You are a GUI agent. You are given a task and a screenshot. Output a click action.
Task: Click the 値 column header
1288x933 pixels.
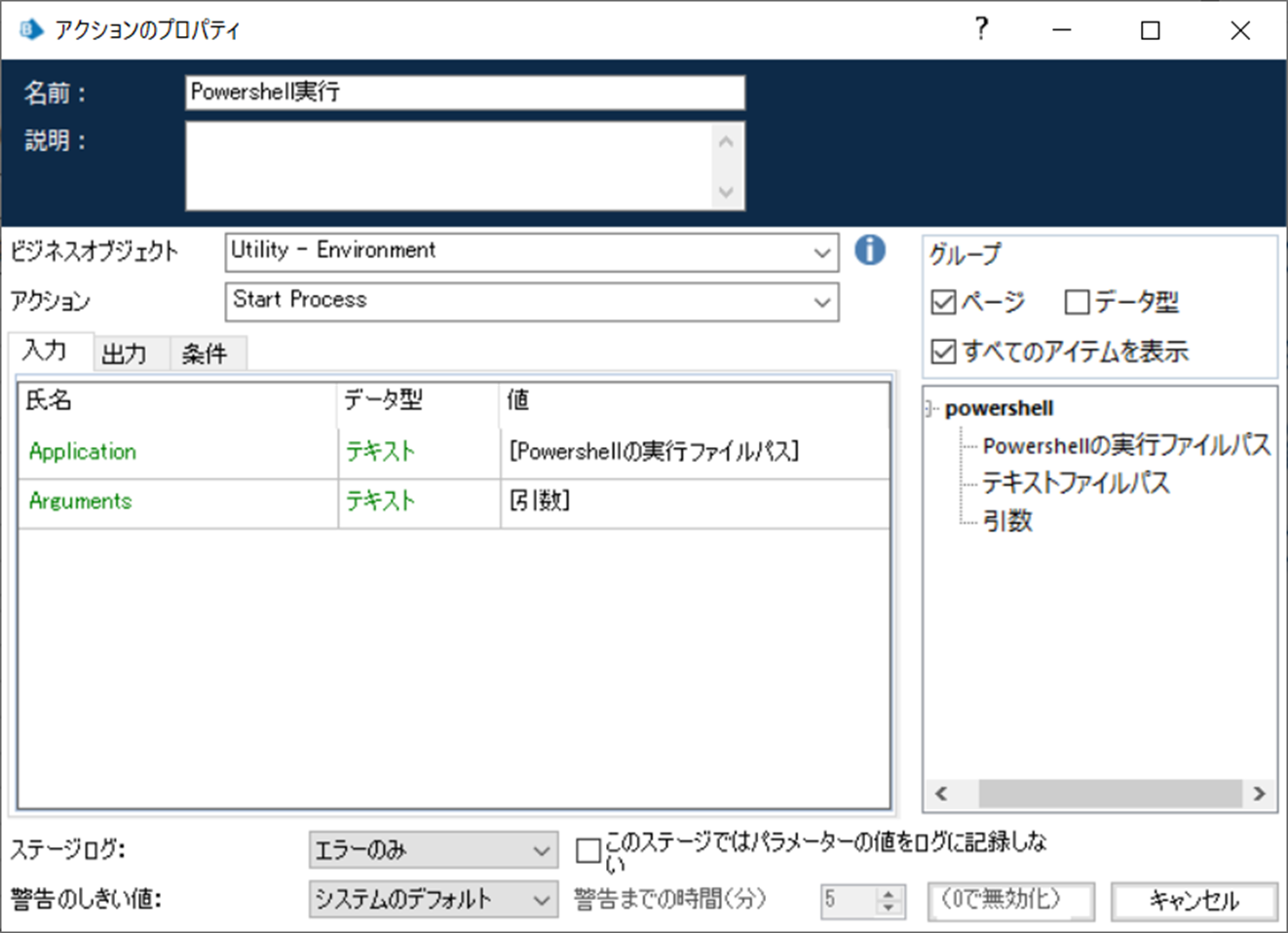(694, 401)
